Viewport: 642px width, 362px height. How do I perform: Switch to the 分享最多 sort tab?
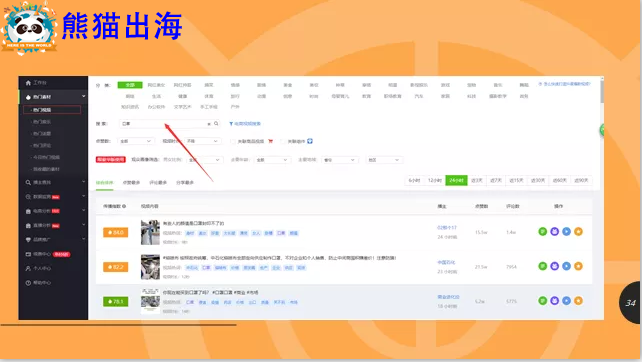[x=185, y=182]
